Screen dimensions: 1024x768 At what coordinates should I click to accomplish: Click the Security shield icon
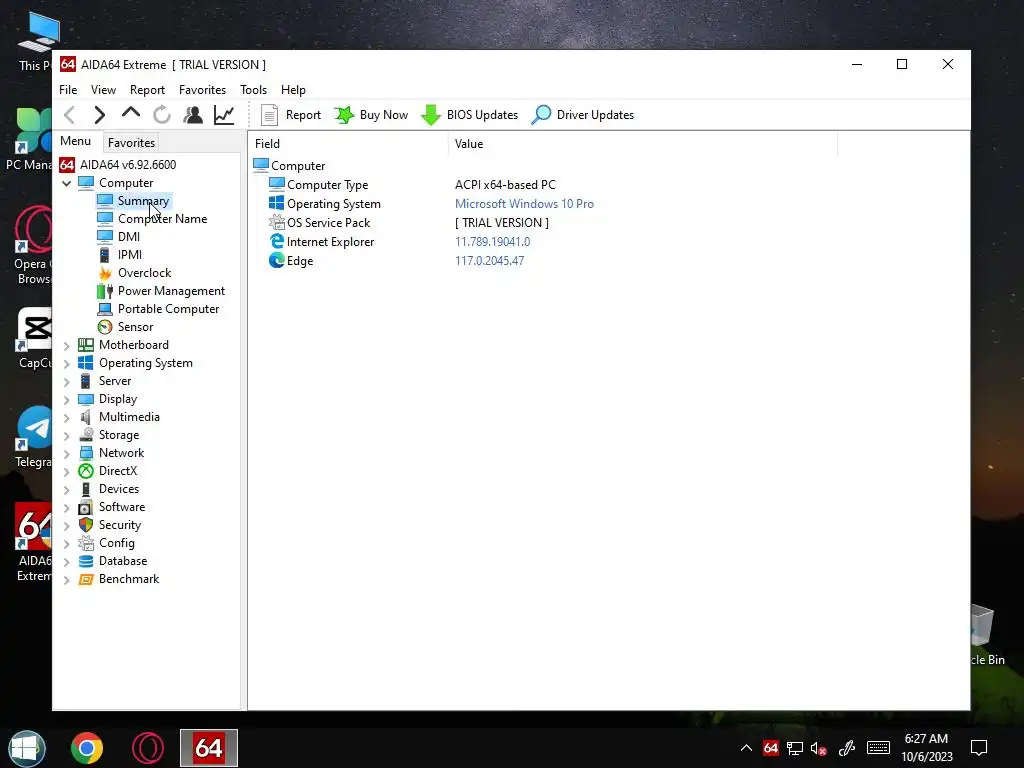click(86, 525)
